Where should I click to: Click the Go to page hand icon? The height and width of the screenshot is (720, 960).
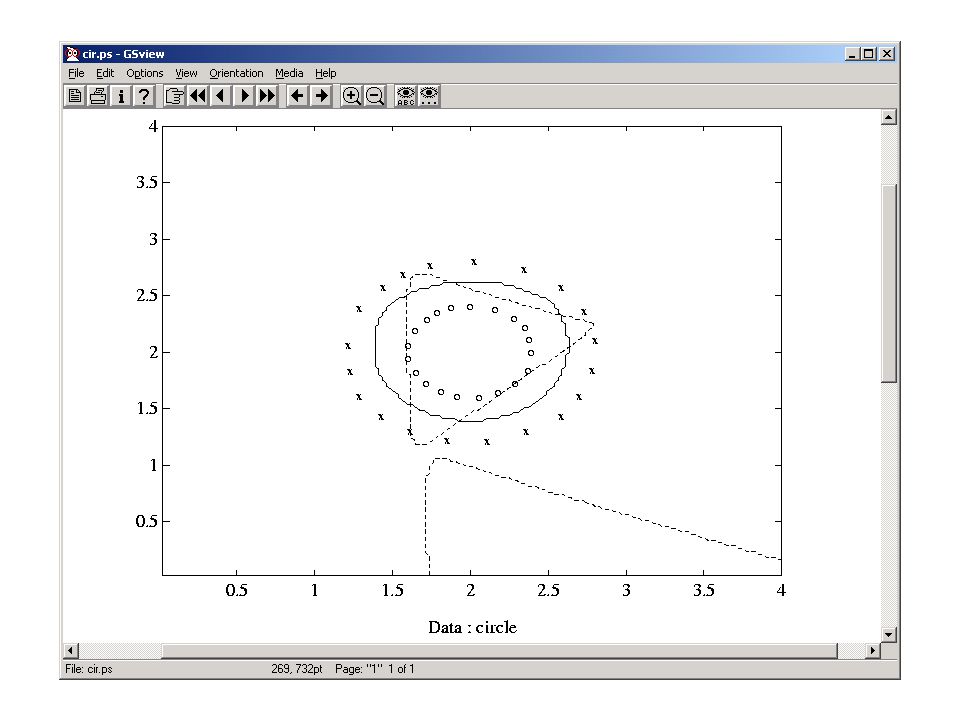pyautogui.click(x=174, y=96)
